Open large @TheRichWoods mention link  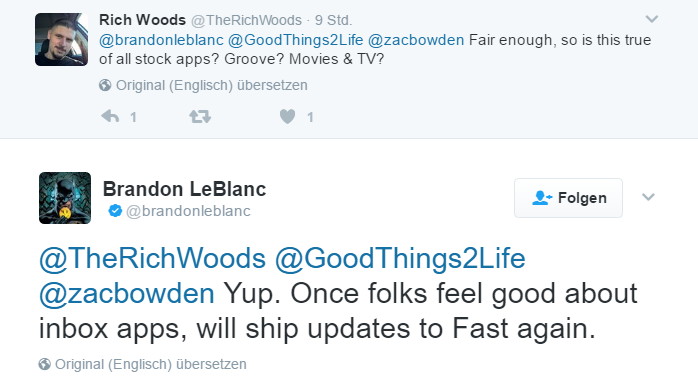[152, 258]
